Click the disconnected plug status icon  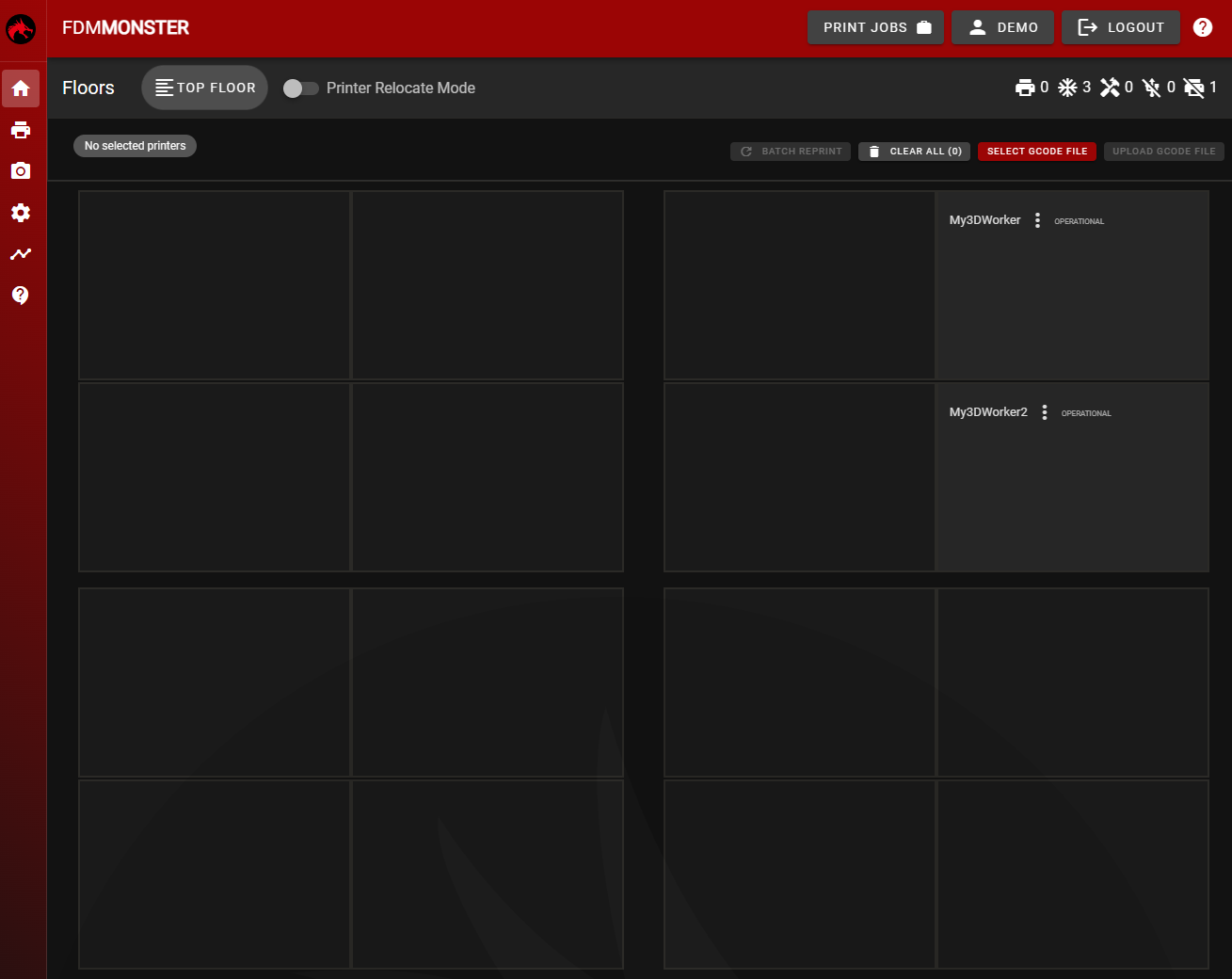[x=1151, y=88]
